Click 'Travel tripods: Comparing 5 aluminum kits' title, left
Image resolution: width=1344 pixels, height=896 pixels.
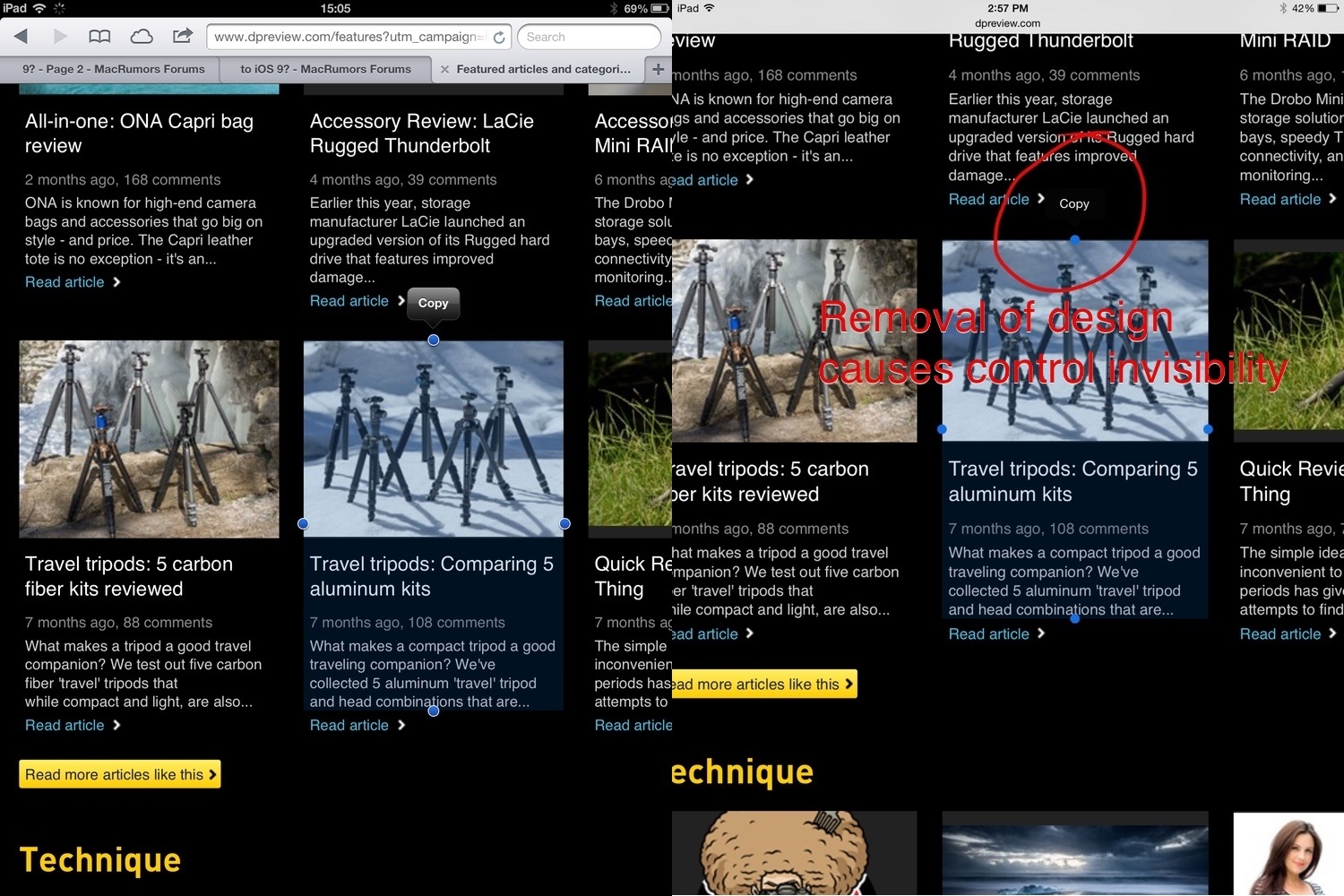[x=432, y=576]
